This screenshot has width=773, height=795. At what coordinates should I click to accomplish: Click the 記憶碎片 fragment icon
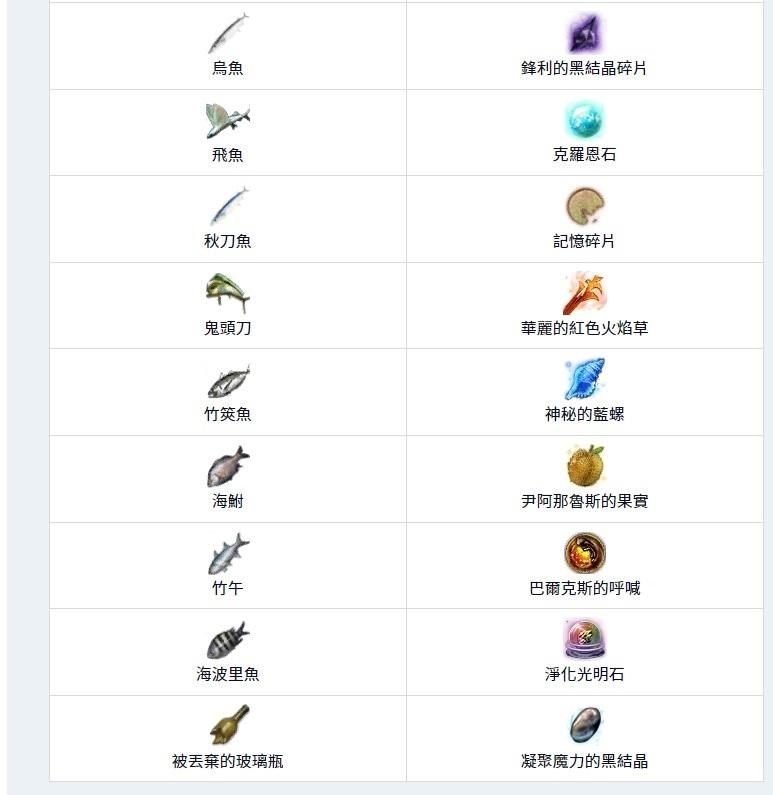point(584,207)
